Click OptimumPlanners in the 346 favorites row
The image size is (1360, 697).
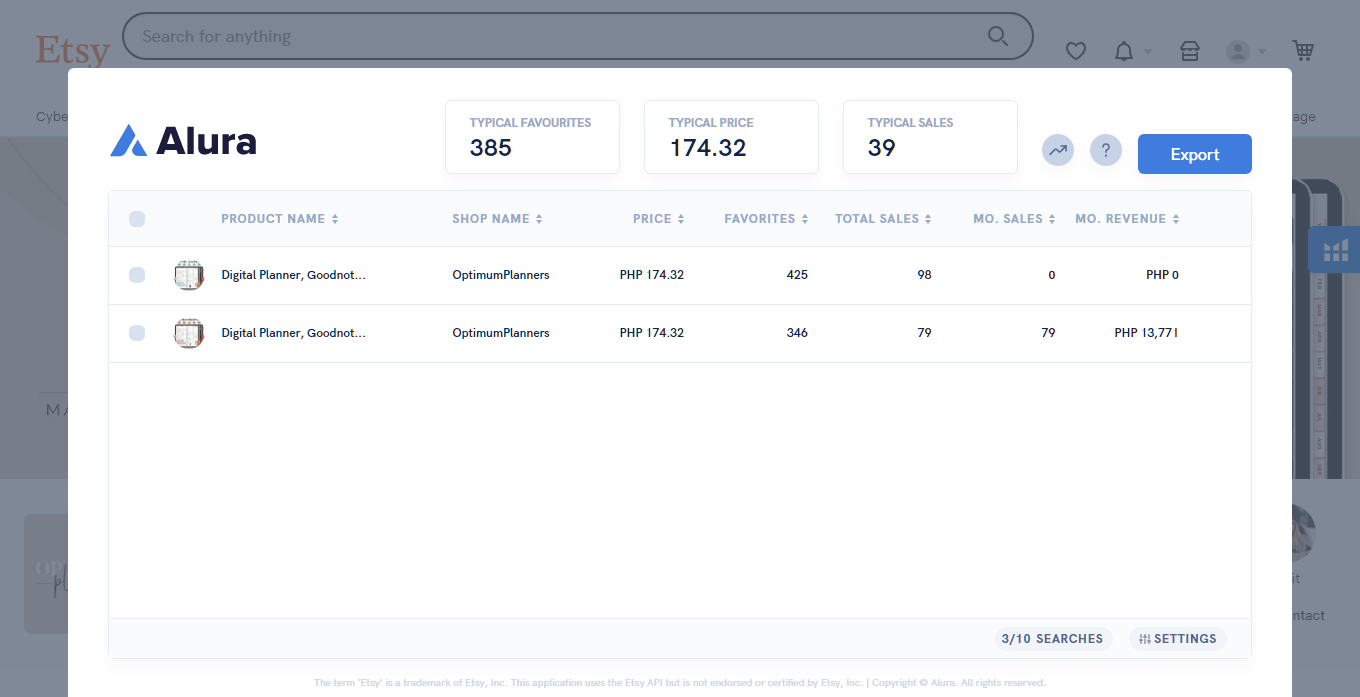(501, 333)
